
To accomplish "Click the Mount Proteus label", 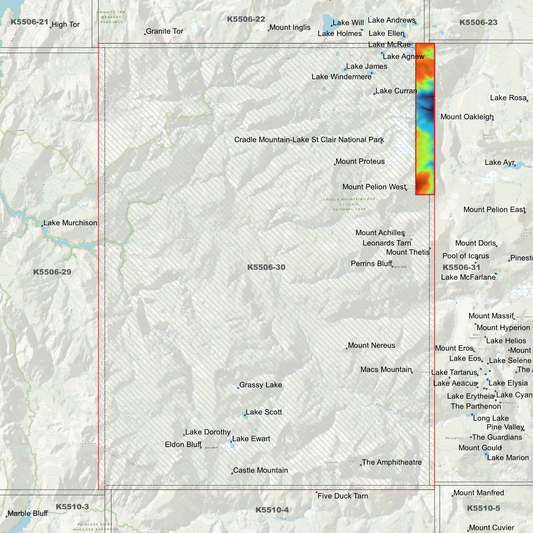I will [360, 161].
